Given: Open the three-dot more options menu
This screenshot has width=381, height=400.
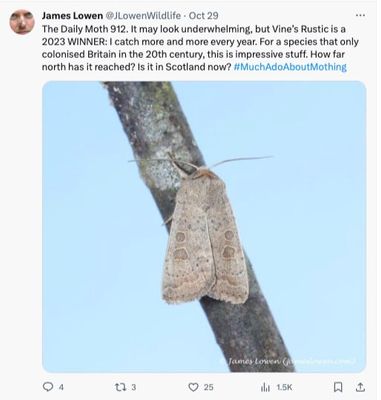Looking at the screenshot, I should (360, 15).
